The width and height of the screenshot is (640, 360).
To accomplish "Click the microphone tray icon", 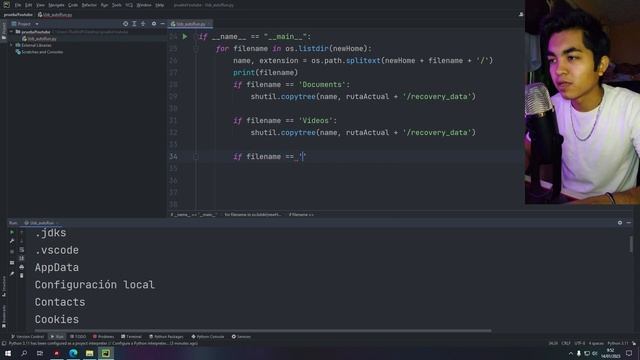I will pos(578,353).
